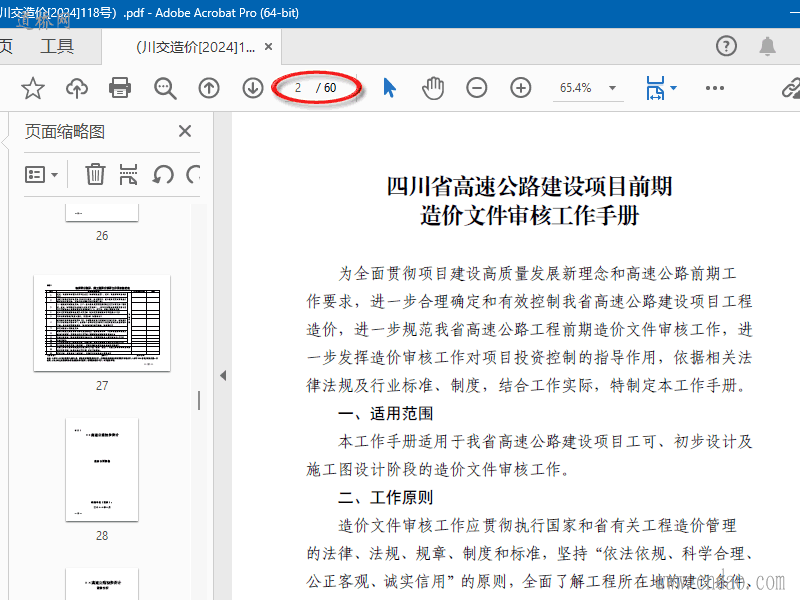Click the current page number field

(x=298, y=88)
